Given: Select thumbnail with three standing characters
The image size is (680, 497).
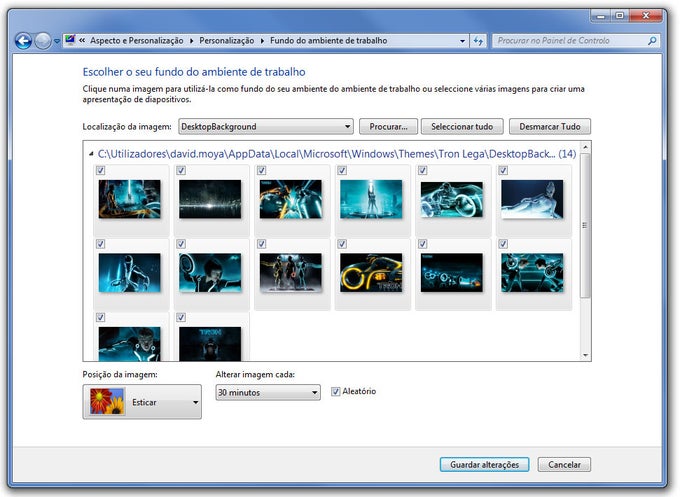Looking at the screenshot, I should point(291,273).
